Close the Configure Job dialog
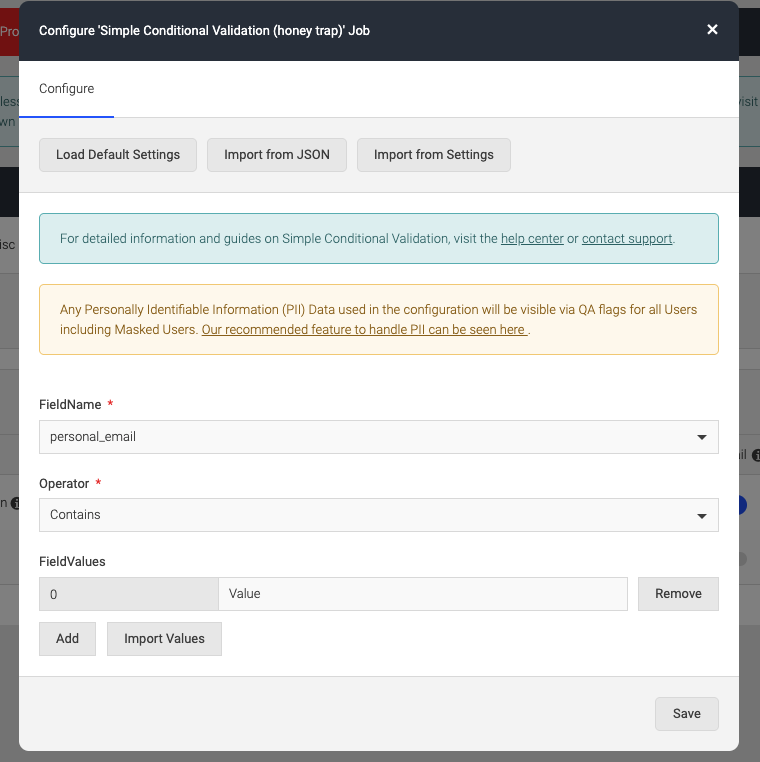Image resolution: width=760 pixels, height=762 pixels. pyautogui.click(x=712, y=30)
